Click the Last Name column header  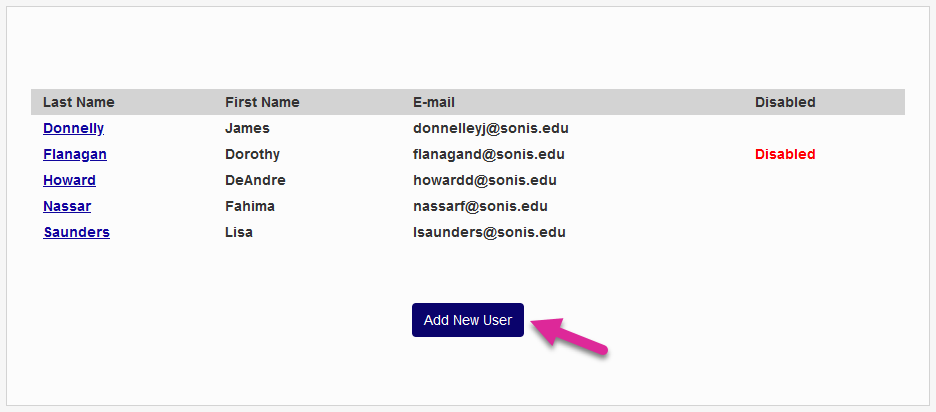pos(78,102)
